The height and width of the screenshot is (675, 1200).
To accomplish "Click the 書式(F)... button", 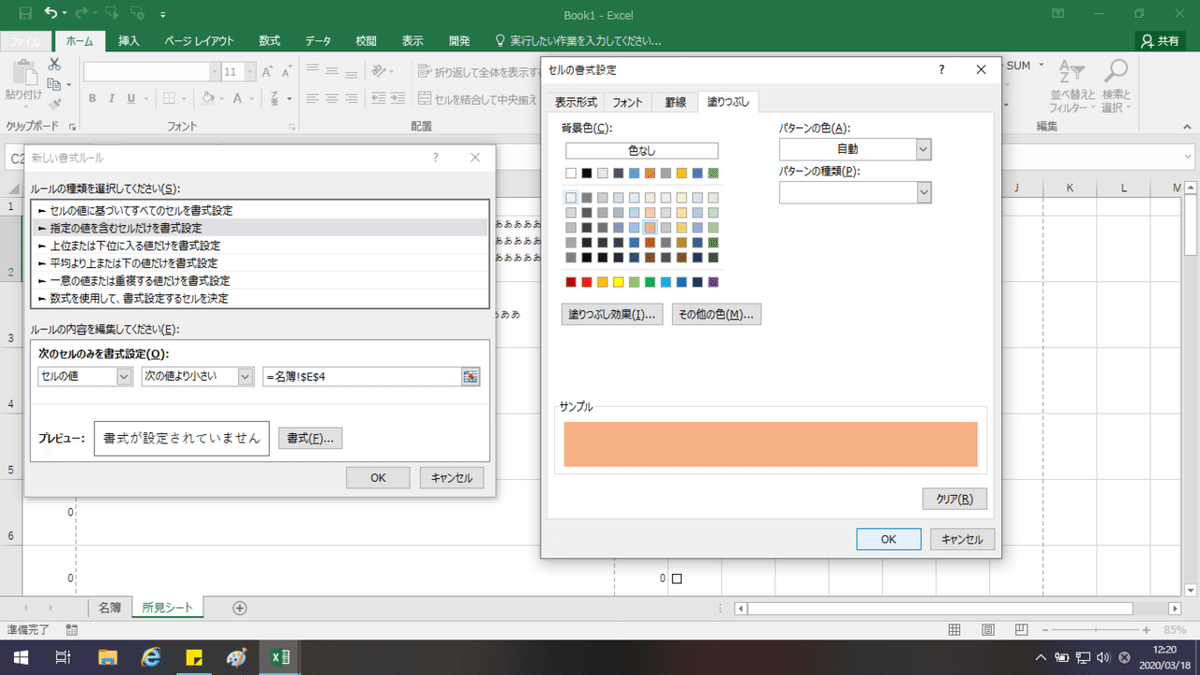I will click(310, 438).
